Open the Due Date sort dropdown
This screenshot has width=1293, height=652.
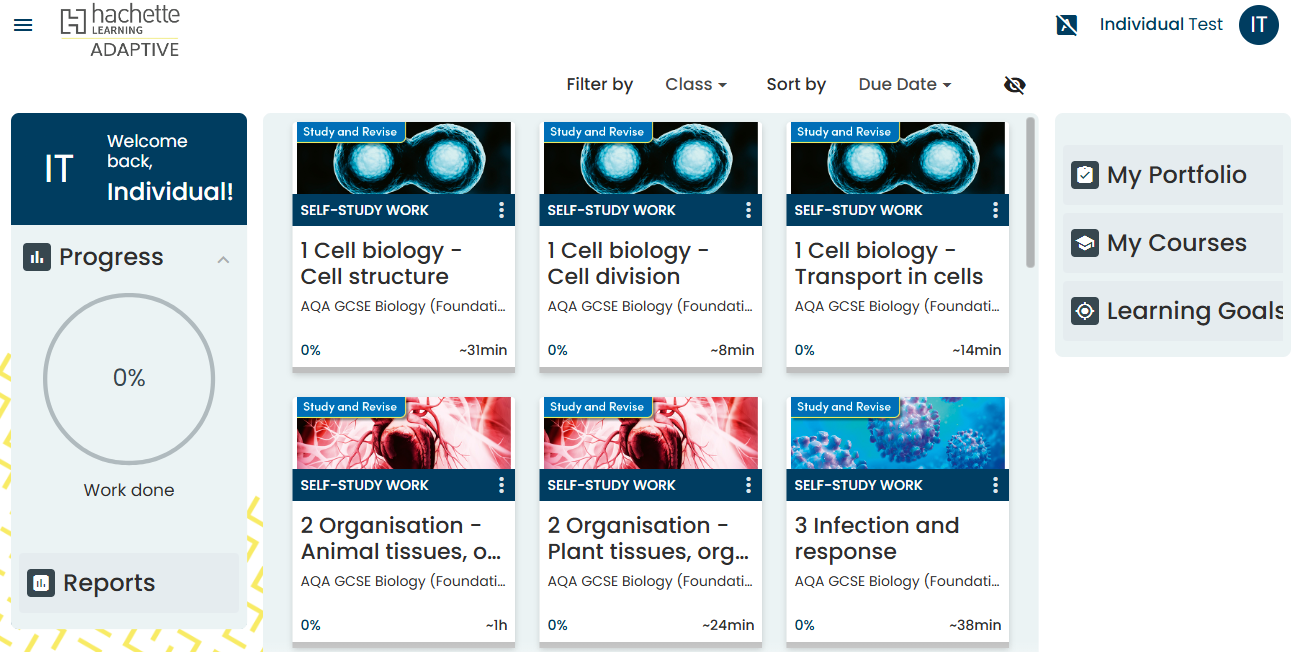[904, 85]
